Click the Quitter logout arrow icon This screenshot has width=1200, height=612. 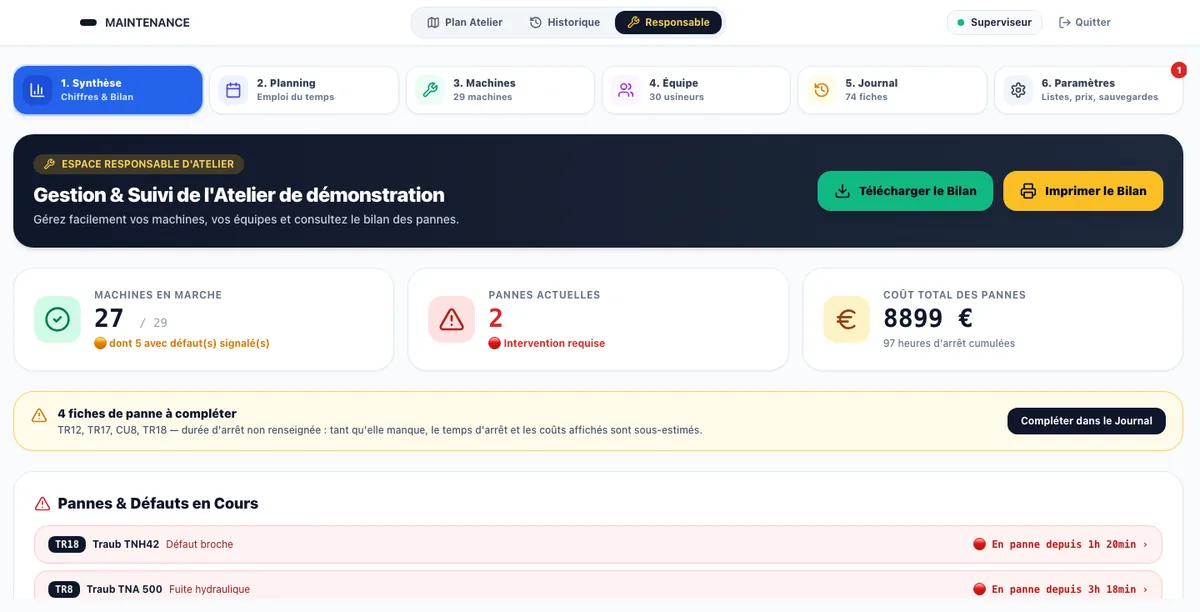[x=1064, y=22]
